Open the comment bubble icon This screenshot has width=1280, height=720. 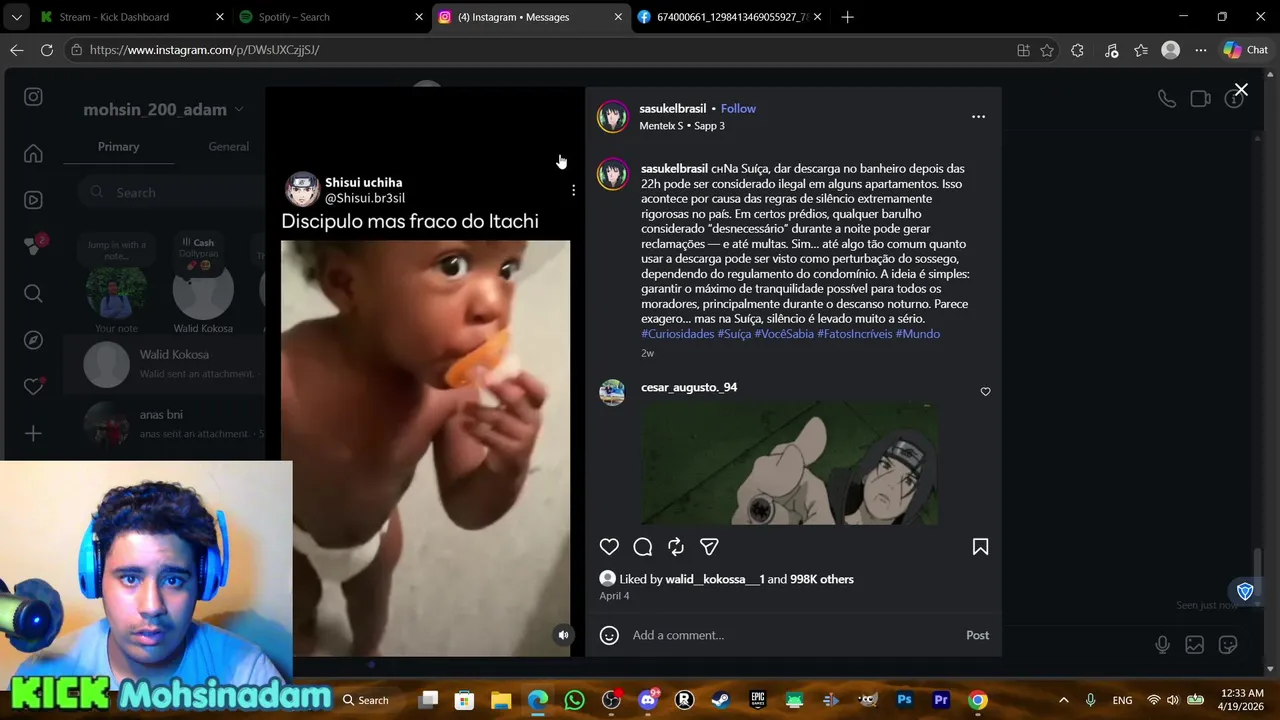[x=643, y=547]
